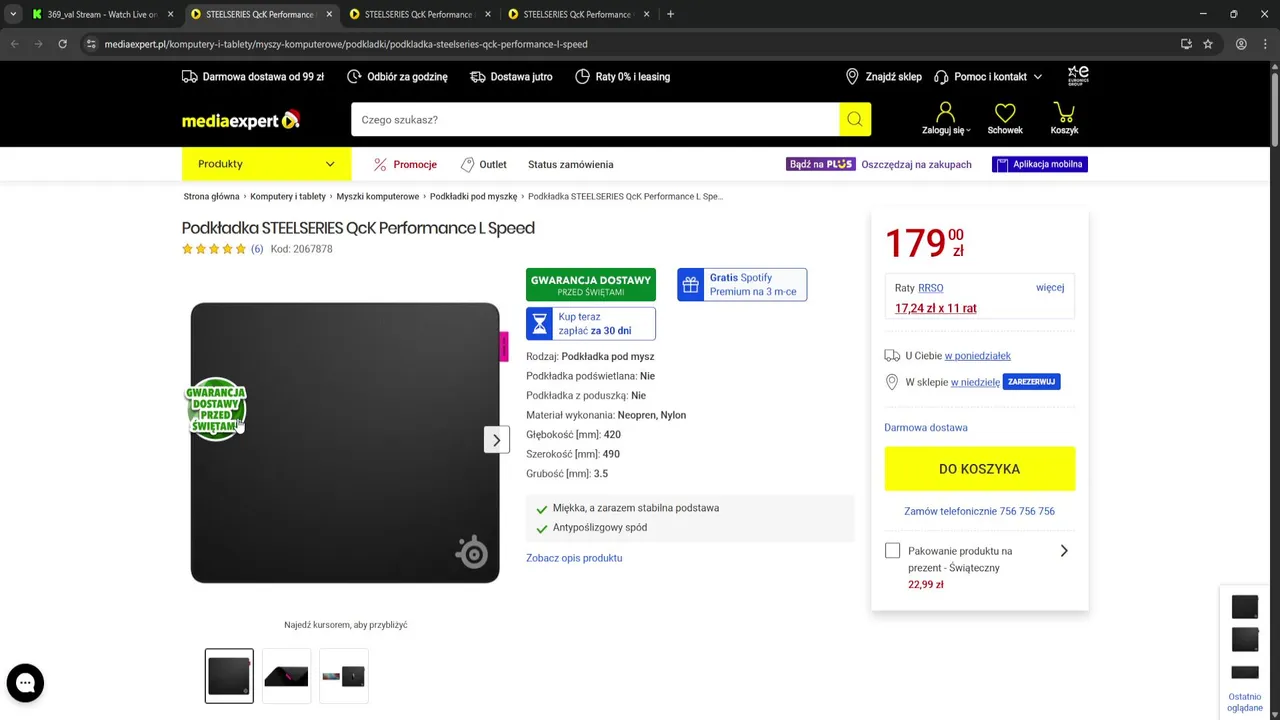Click the w niedzielę store pickup link
The image size is (1280, 720).
(x=975, y=382)
